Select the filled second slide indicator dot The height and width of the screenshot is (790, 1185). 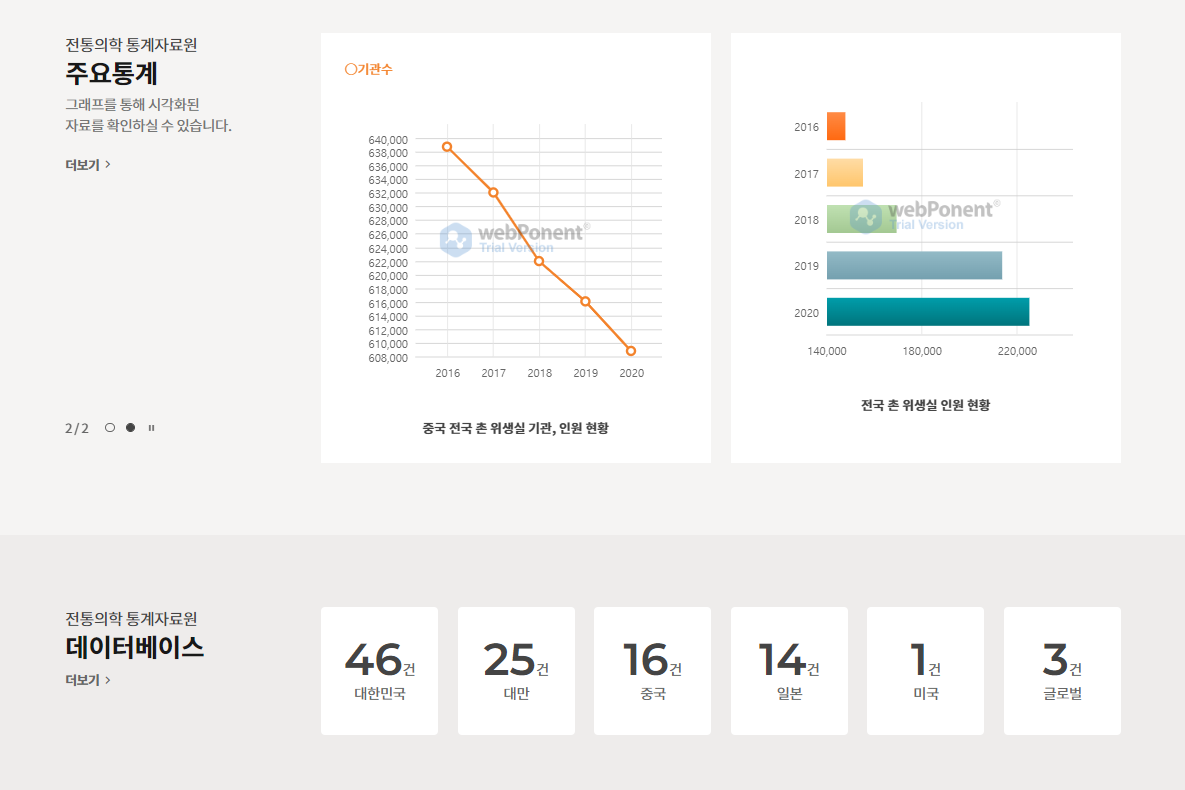pyautogui.click(x=130, y=428)
